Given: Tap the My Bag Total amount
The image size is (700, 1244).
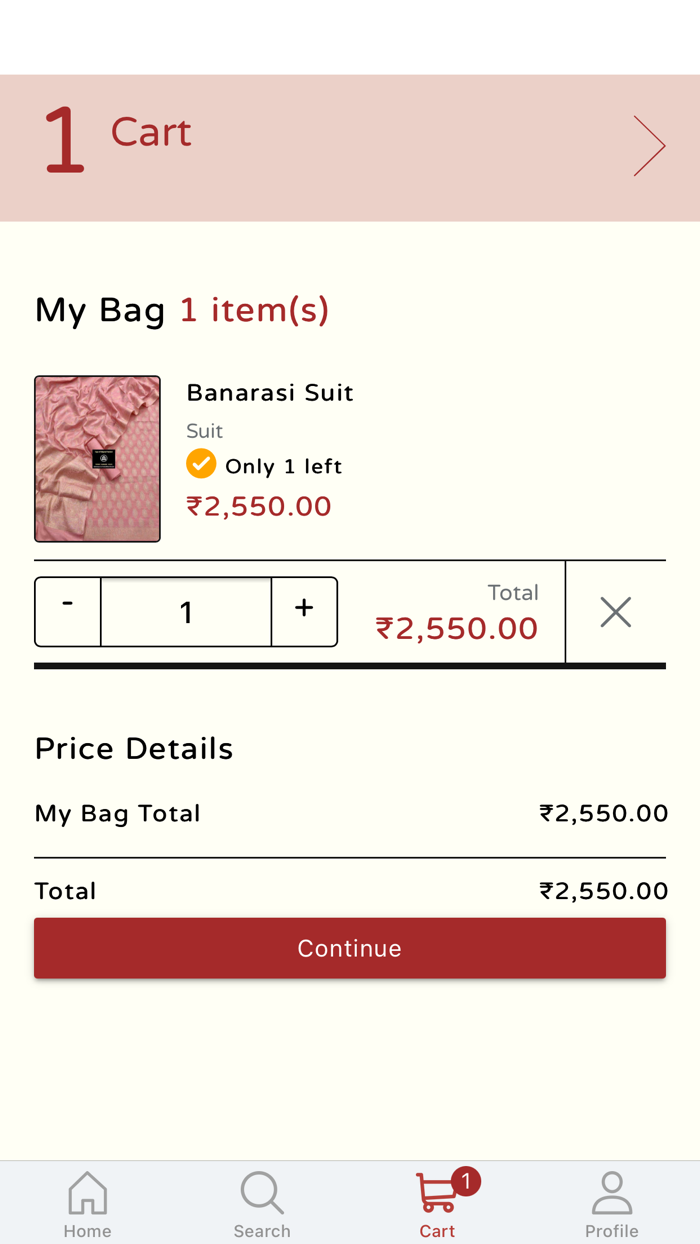Looking at the screenshot, I should click(603, 814).
